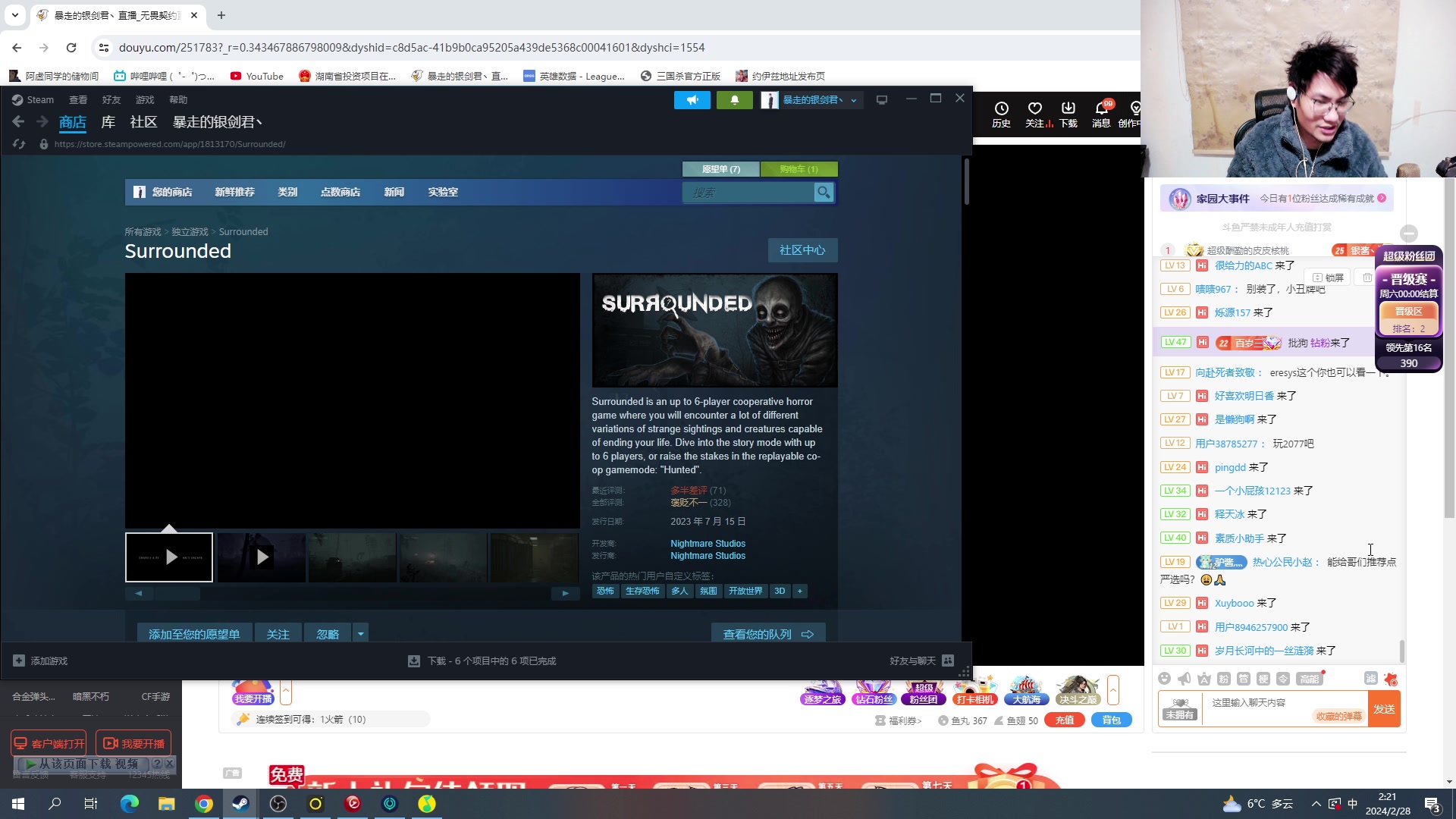This screenshot has width=1456, height=819.
Task: Expand the account name dropdown in Steam
Action: (854, 100)
